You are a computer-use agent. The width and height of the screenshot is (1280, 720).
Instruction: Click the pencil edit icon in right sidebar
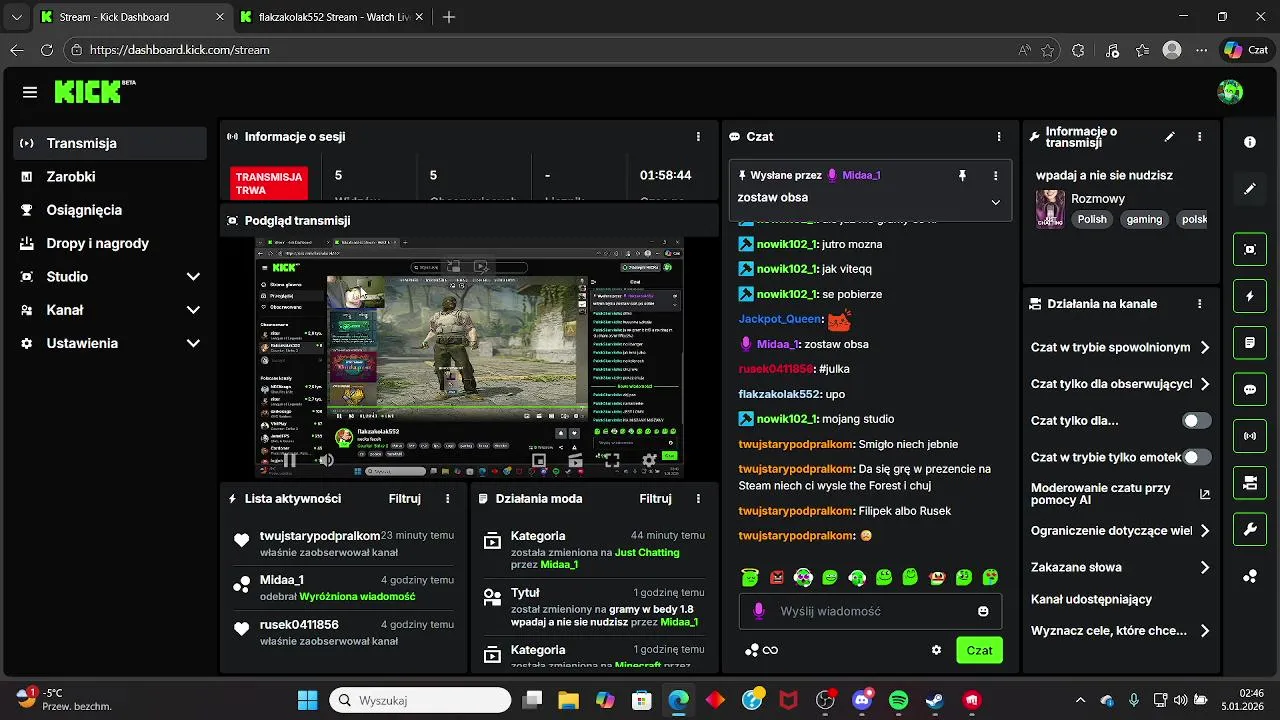click(1250, 189)
